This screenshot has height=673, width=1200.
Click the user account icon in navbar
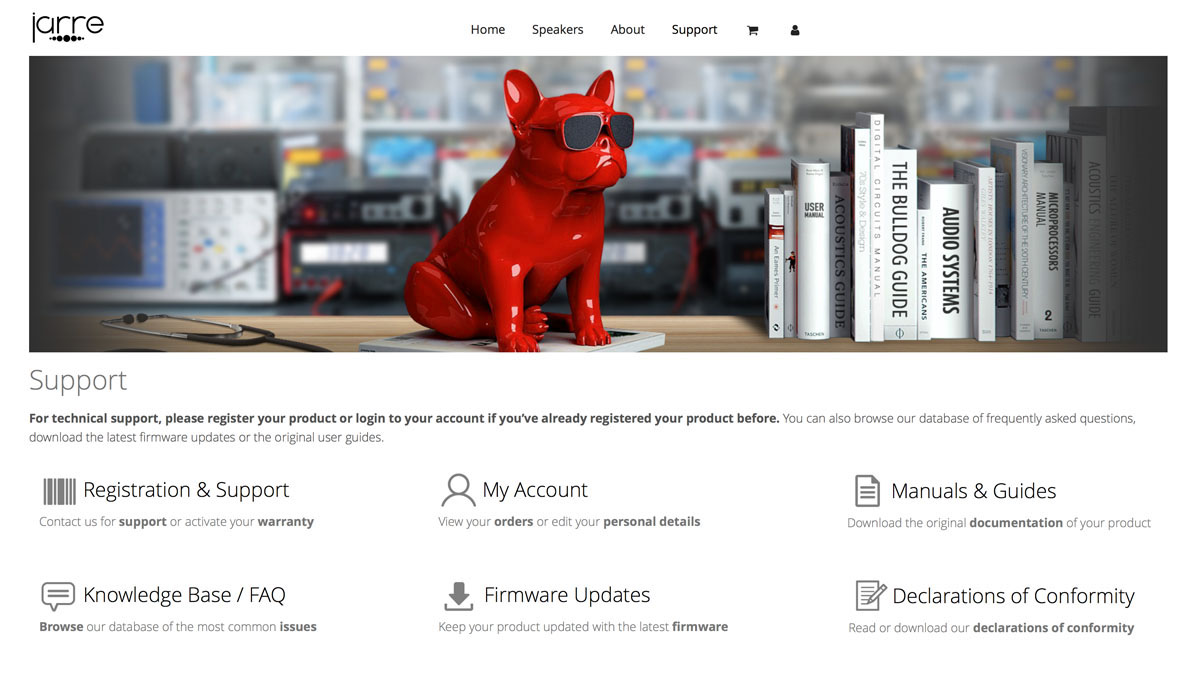pyautogui.click(x=795, y=30)
